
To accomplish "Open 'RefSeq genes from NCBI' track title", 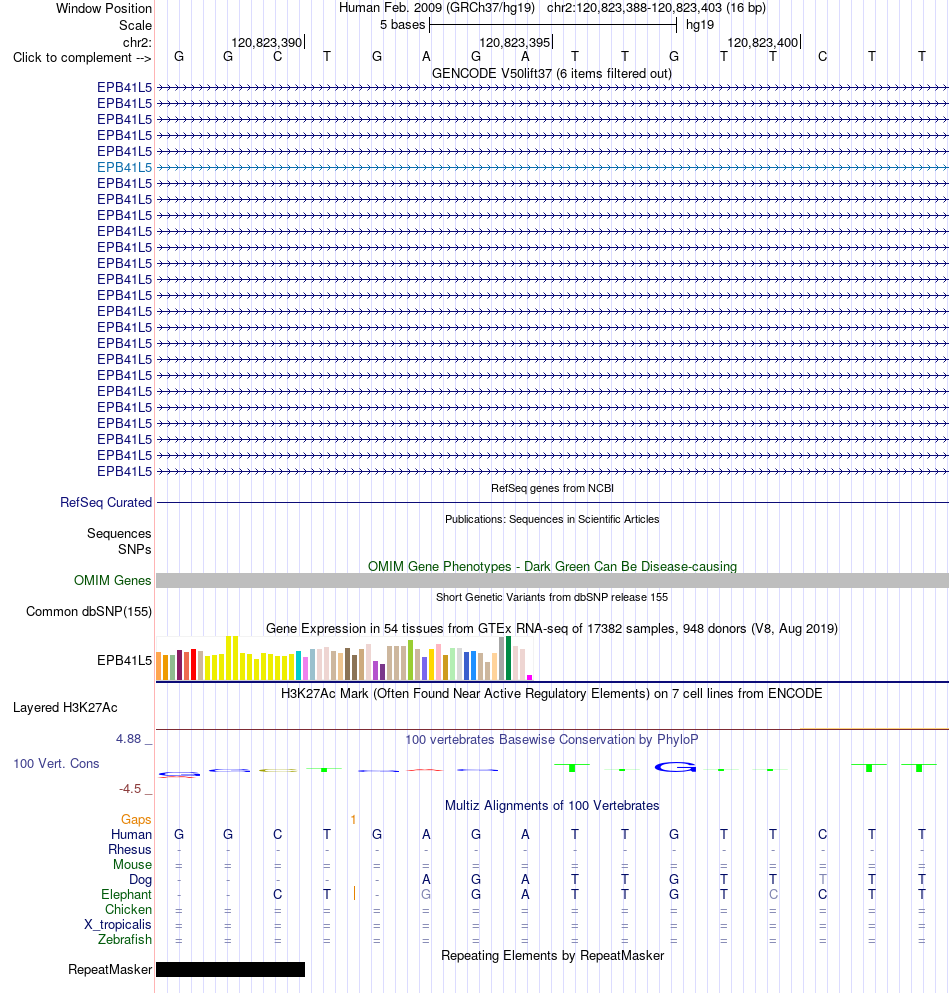I will click(x=552, y=488).
